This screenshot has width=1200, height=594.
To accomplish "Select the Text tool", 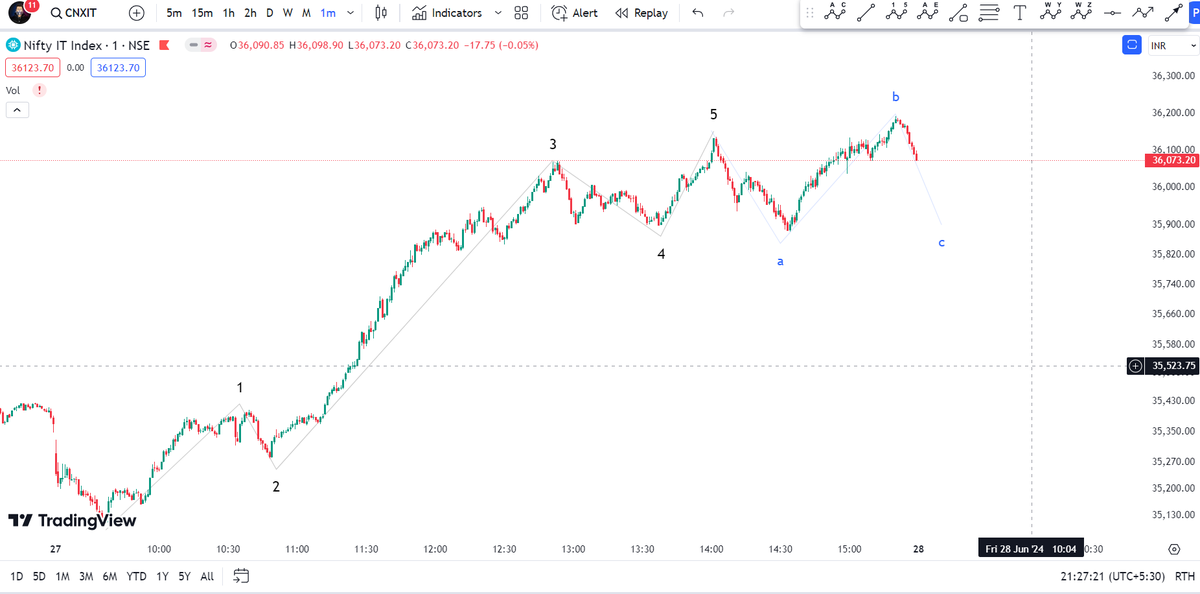I will pos(1019,13).
